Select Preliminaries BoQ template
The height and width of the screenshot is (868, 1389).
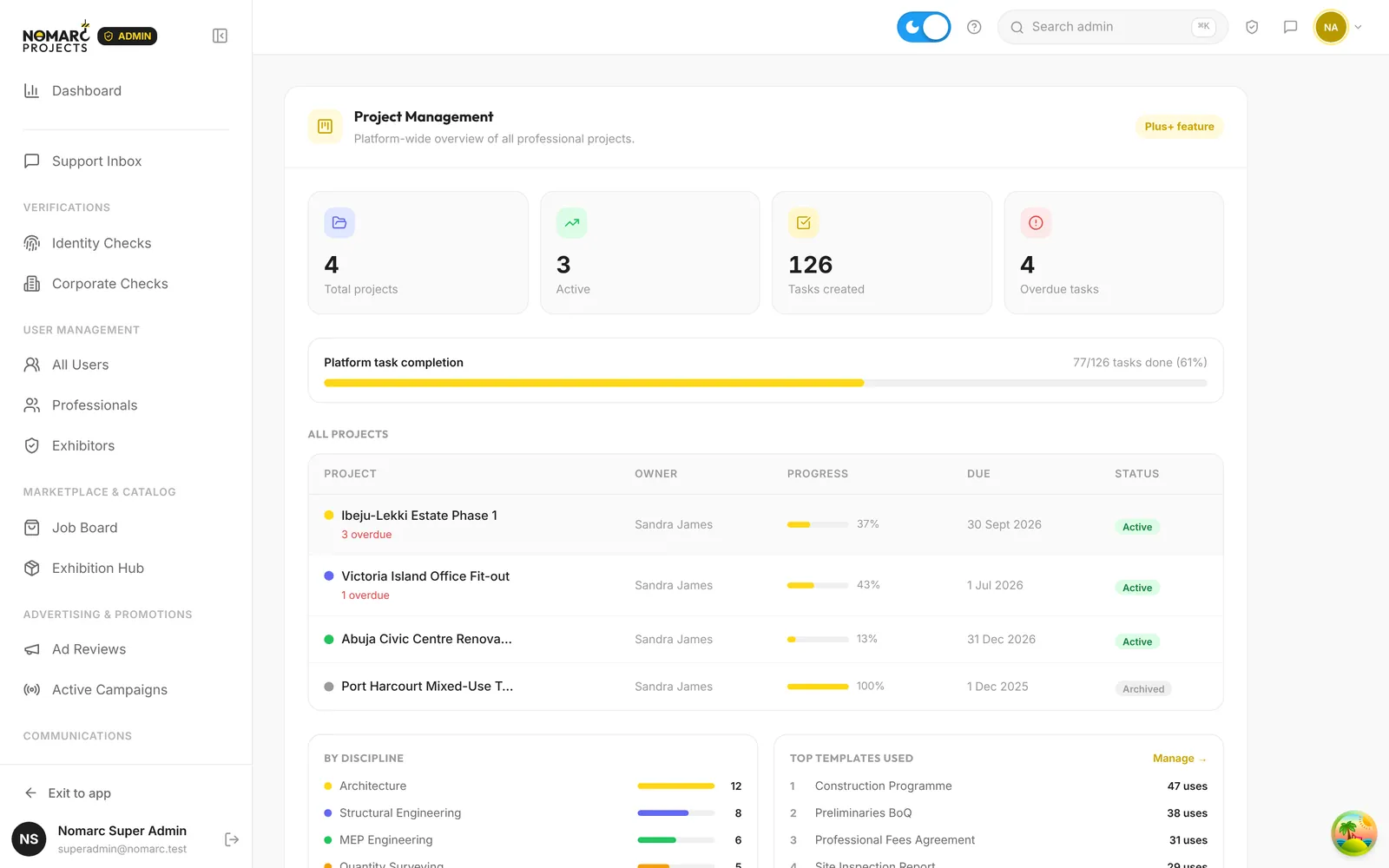click(863, 812)
